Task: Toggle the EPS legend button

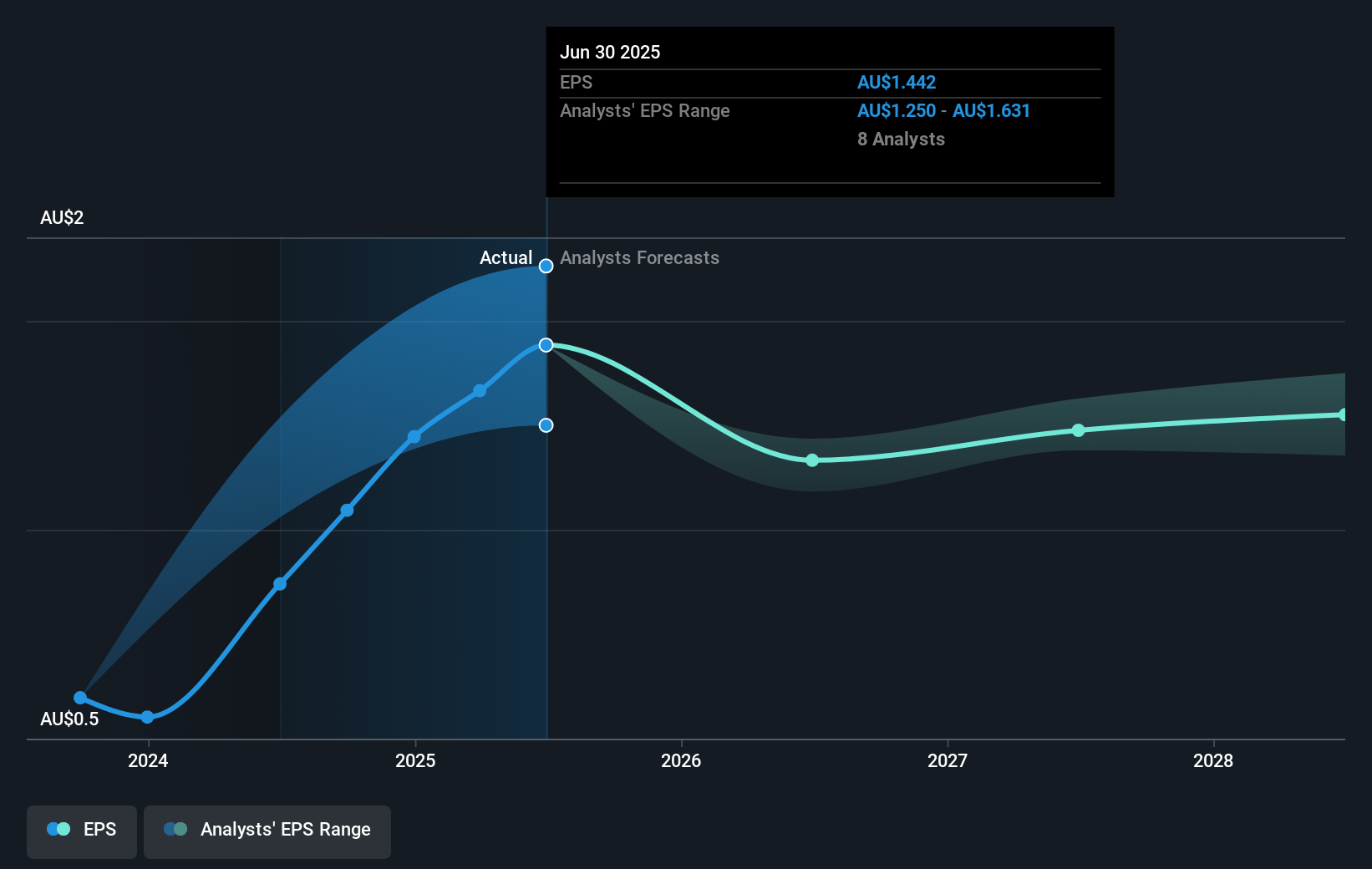Action: tap(82, 831)
